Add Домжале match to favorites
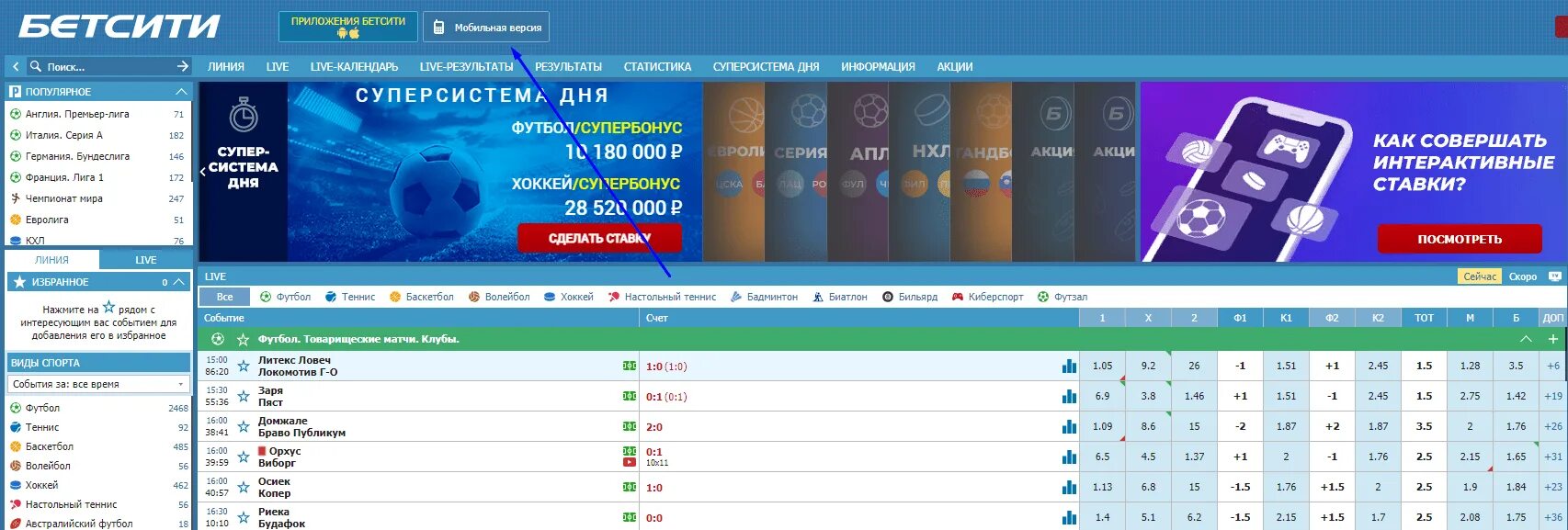Image resolution: width=1568 pixels, height=530 pixels. (243, 426)
